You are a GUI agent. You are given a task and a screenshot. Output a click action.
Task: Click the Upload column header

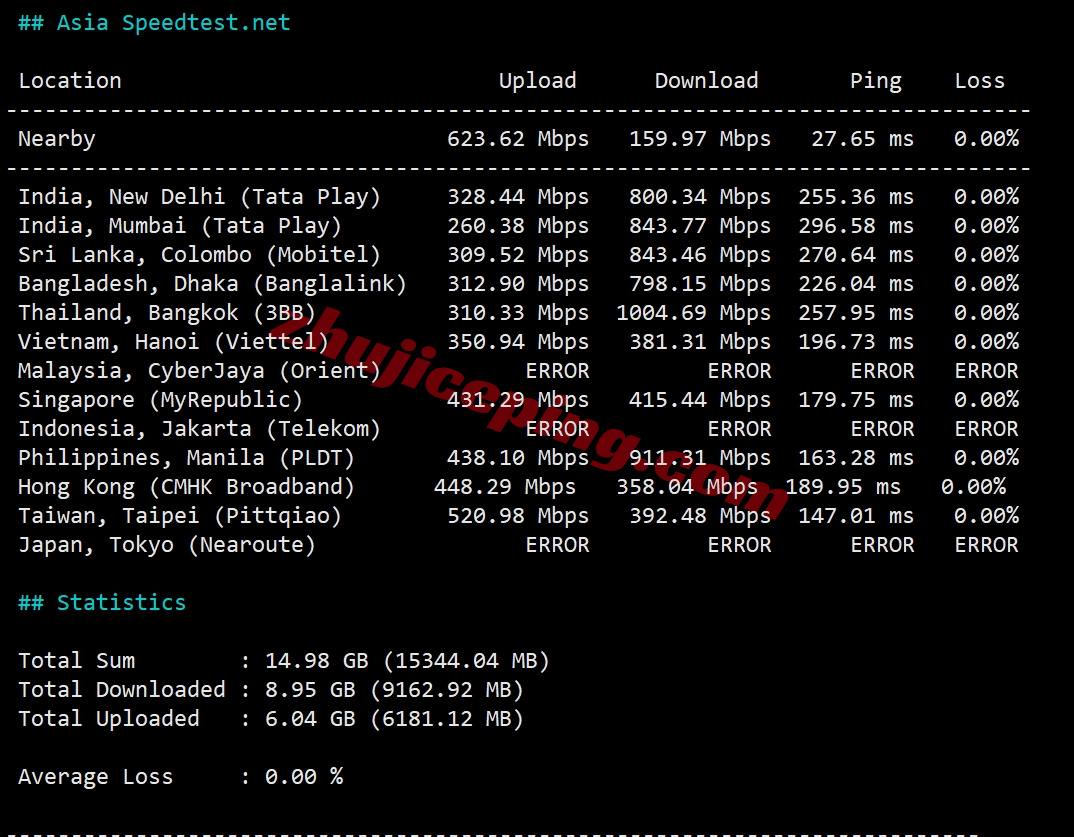pyautogui.click(x=537, y=81)
